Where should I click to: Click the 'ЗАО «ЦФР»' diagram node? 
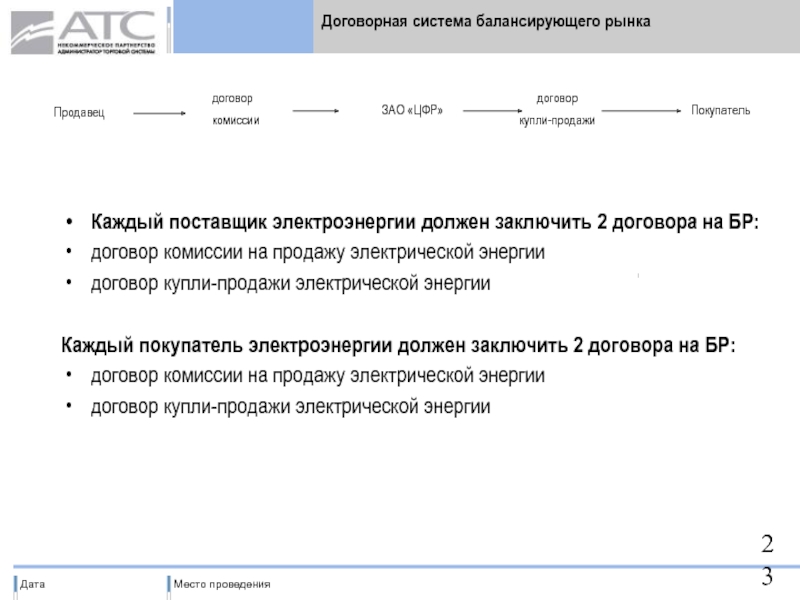pos(412,110)
